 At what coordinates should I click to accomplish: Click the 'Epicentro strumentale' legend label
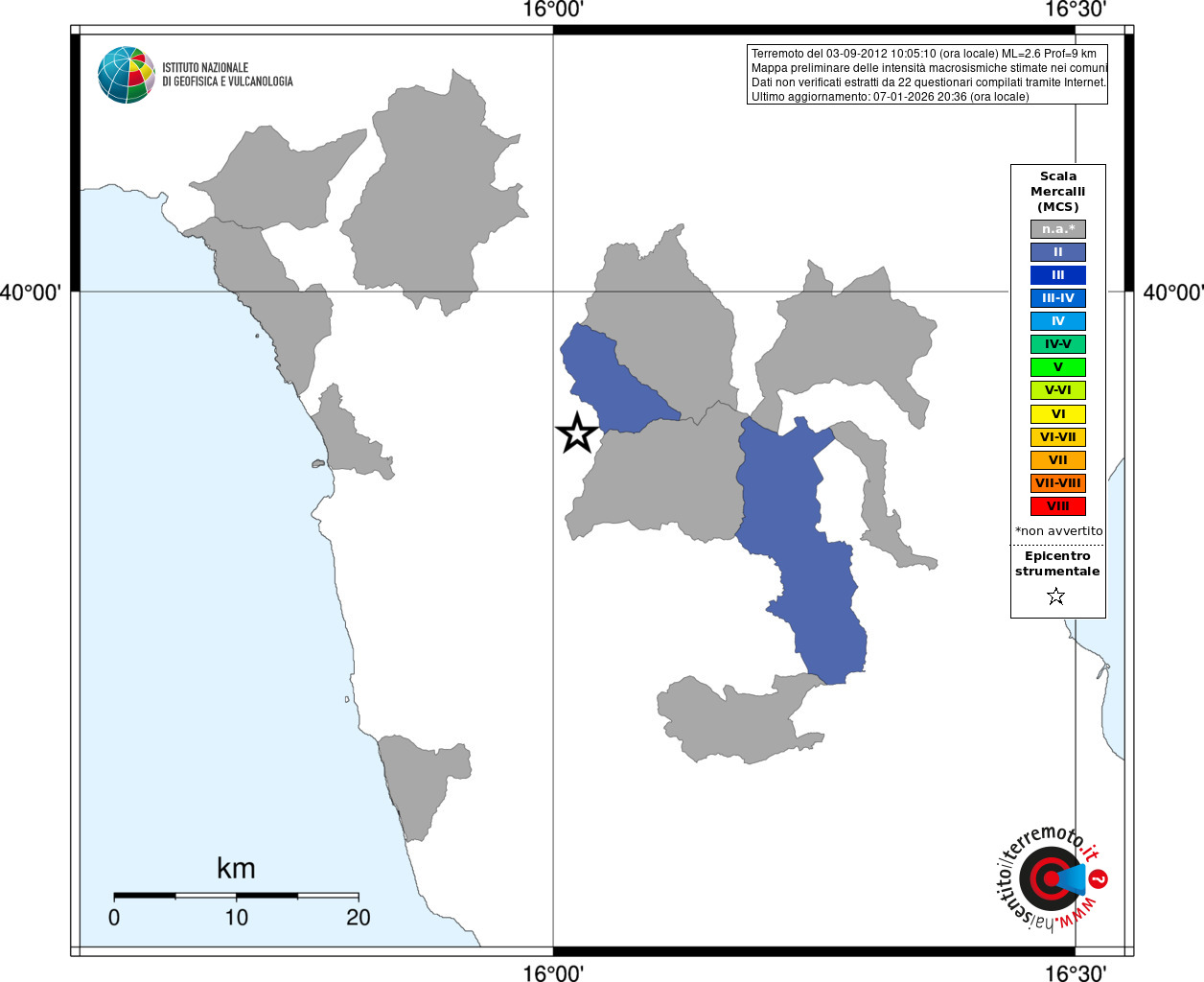pyautogui.click(x=1057, y=564)
